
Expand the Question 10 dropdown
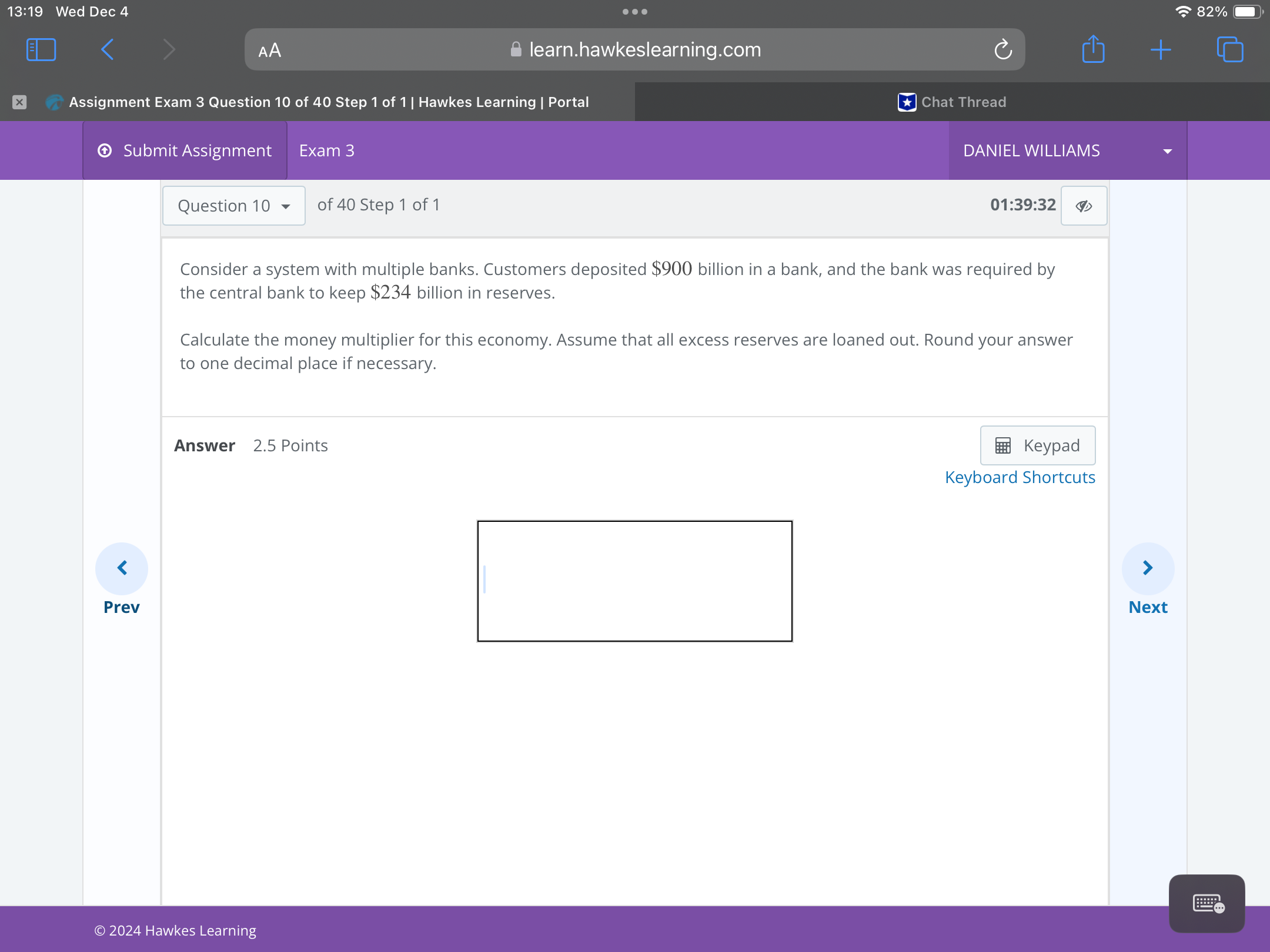(x=234, y=206)
